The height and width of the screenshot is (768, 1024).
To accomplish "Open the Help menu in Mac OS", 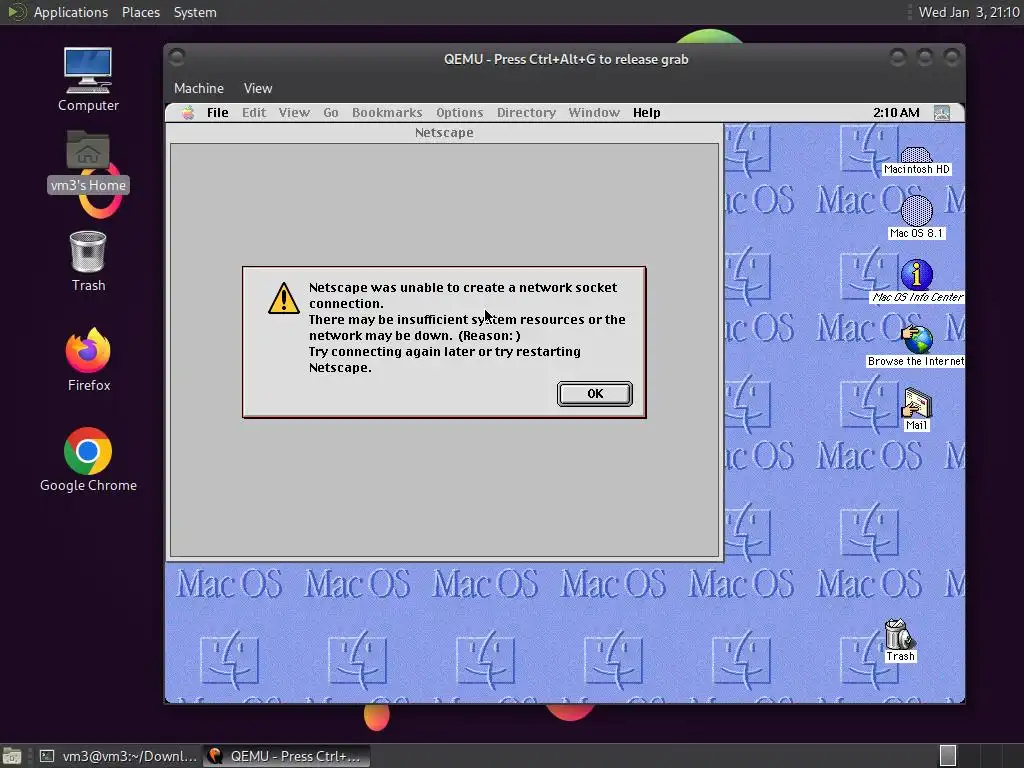I will 646,112.
